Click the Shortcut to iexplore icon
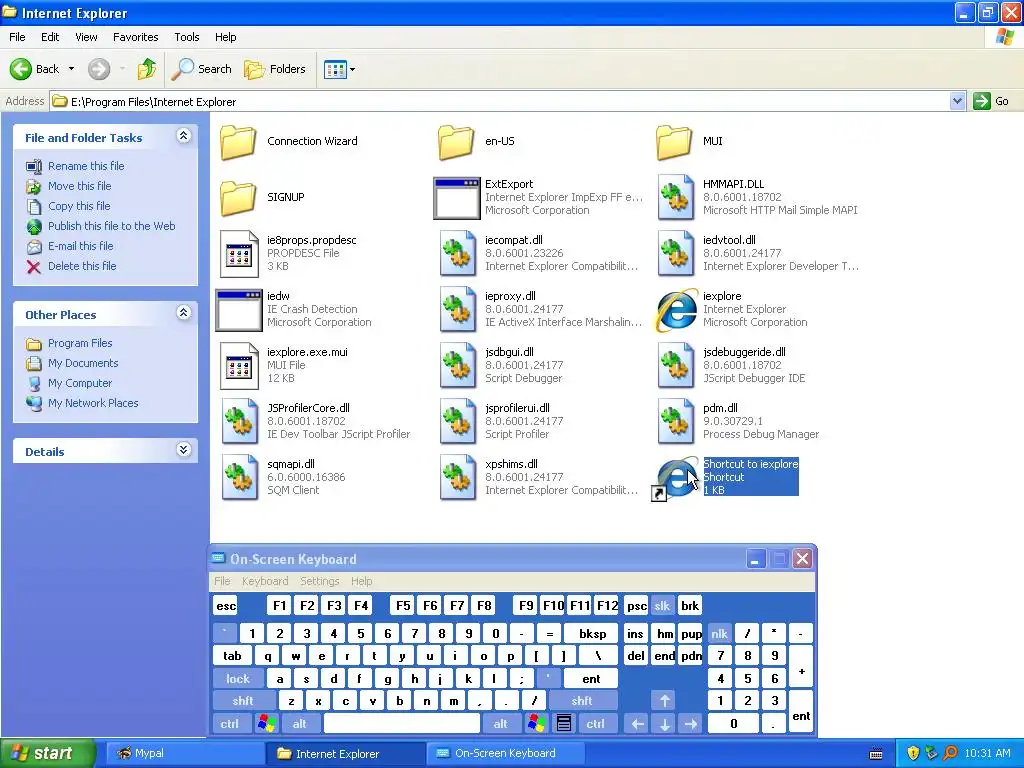 (675, 479)
